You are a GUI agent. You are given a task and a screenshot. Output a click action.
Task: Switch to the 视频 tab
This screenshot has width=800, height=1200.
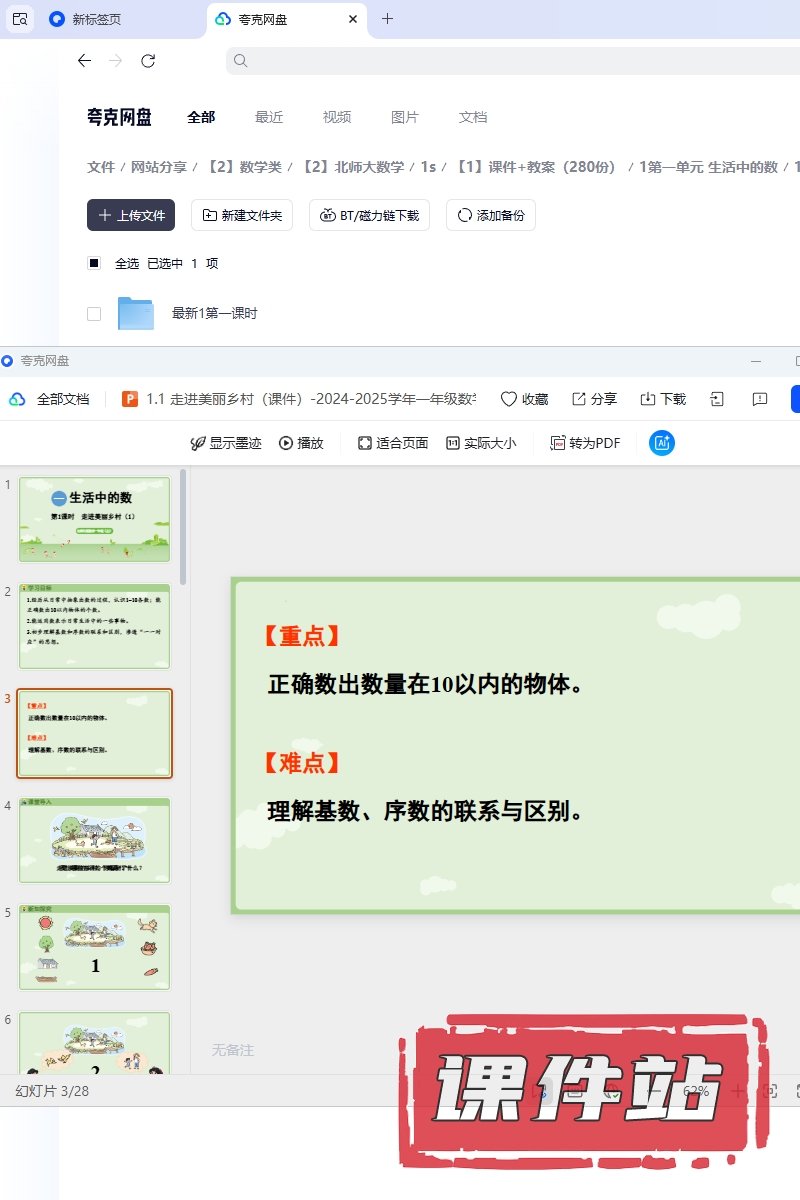pos(337,117)
